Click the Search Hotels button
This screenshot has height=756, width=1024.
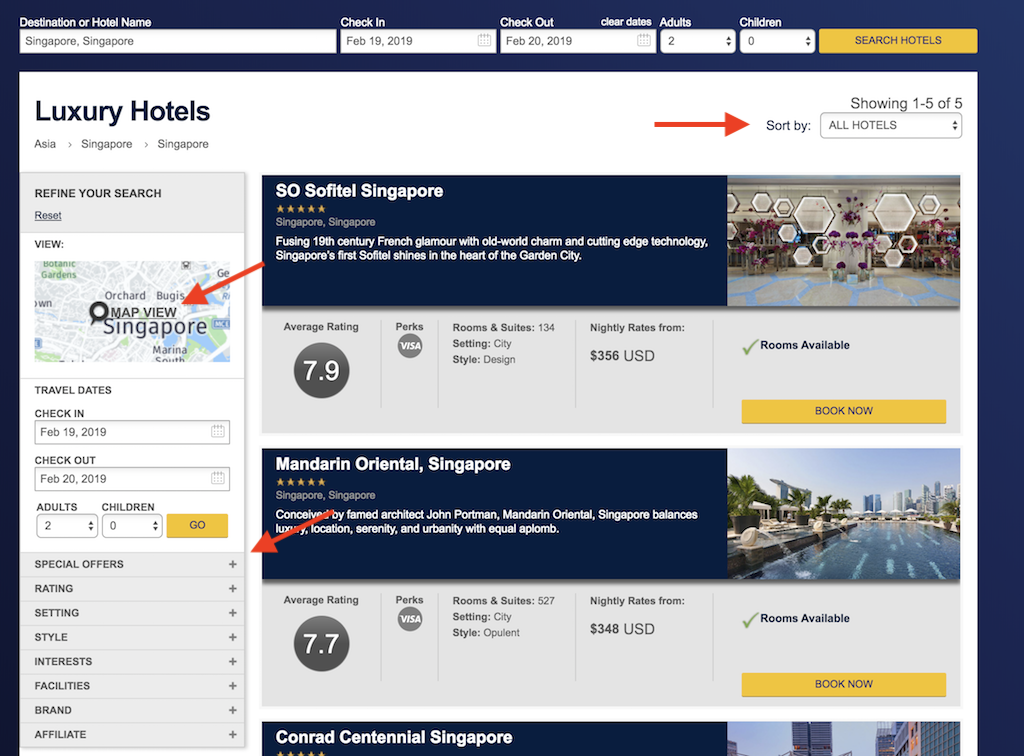898,40
